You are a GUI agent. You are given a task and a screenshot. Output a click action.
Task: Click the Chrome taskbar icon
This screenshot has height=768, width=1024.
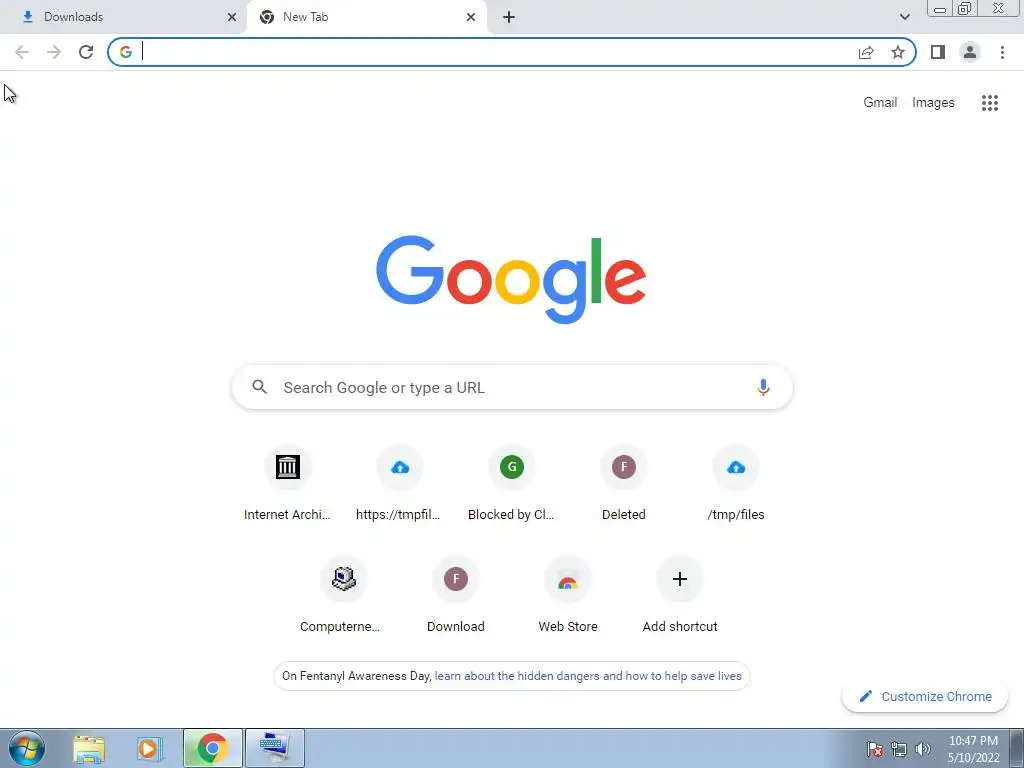point(212,748)
